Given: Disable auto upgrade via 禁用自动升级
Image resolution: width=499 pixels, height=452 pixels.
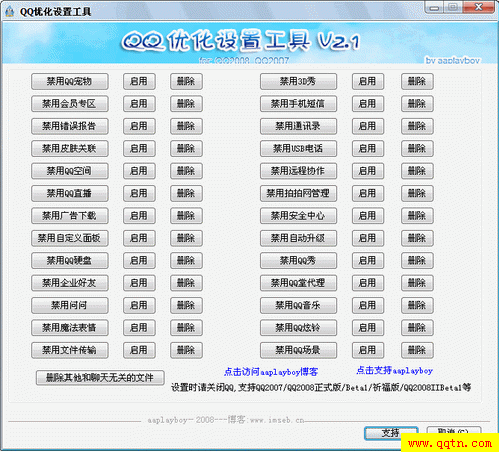Looking at the screenshot, I should (298, 238).
